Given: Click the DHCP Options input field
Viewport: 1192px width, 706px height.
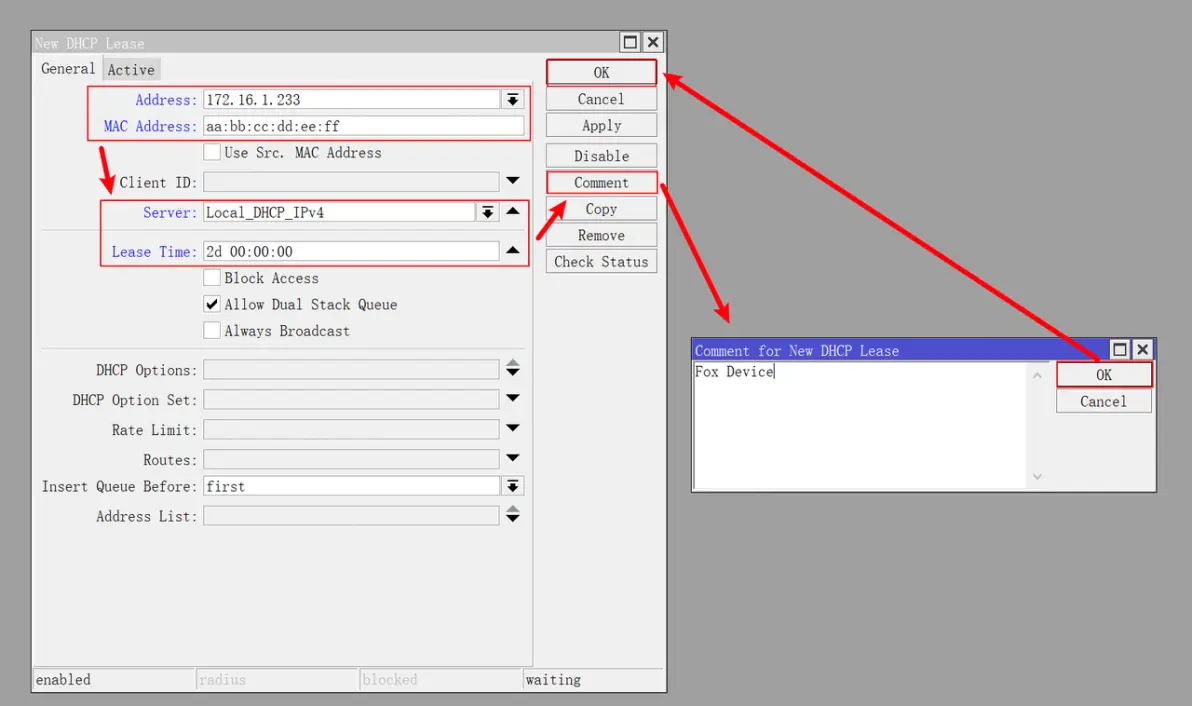Looking at the screenshot, I should (x=351, y=369).
